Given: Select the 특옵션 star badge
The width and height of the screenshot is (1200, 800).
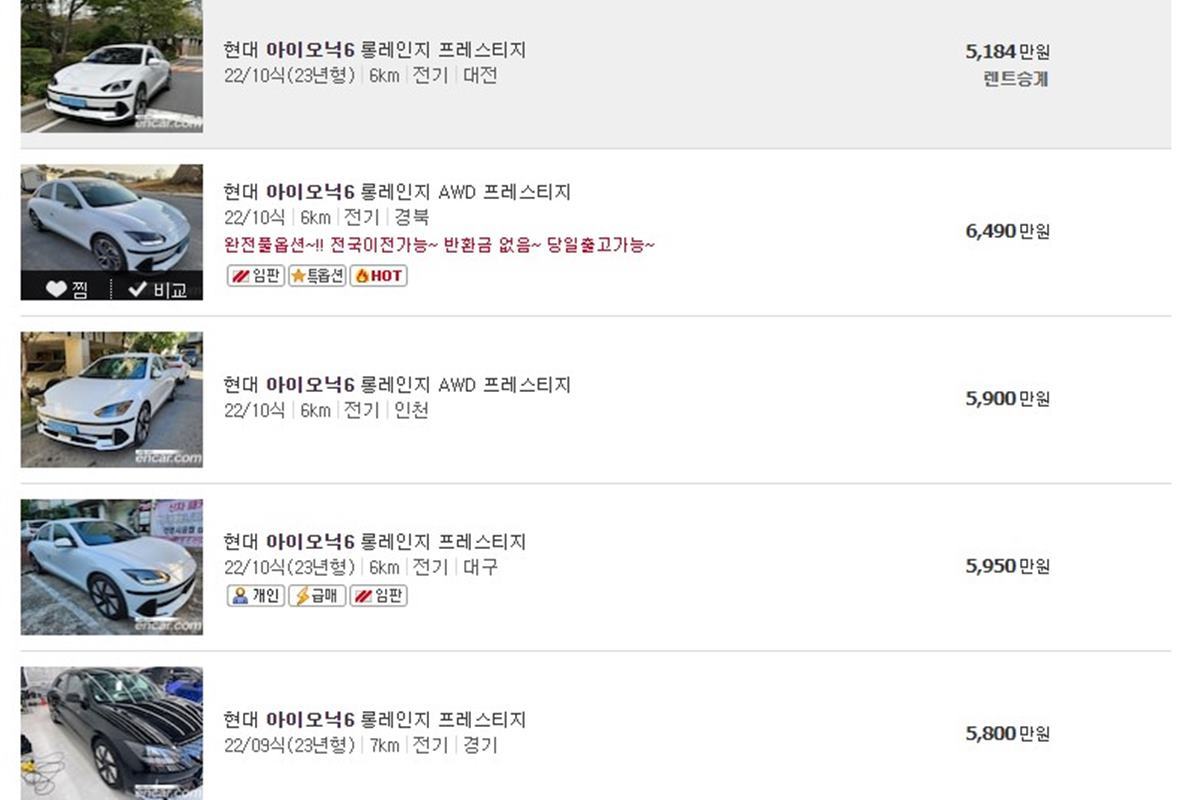Looking at the screenshot, I should coord(317,277).
